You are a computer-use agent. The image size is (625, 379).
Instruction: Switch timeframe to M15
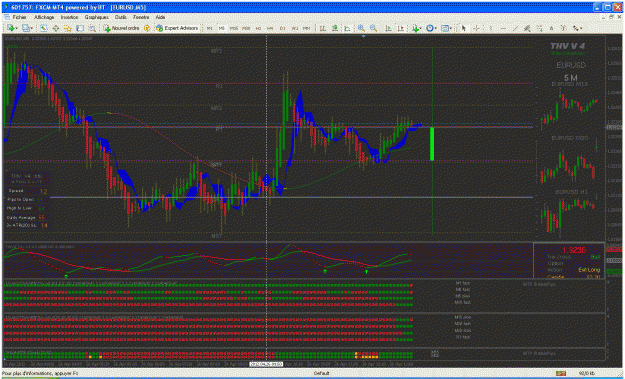click(x=234, y=28)
